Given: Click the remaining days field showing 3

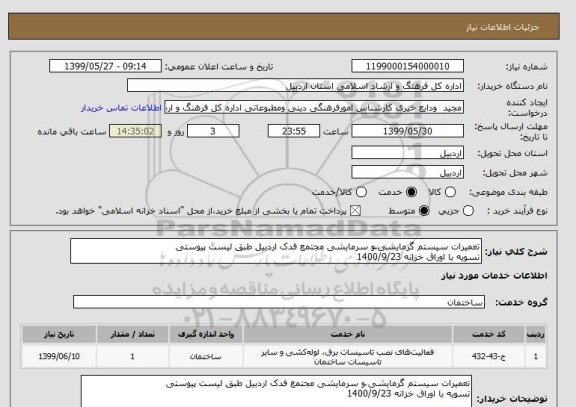Looking at the screenshot, I should pos(213,131).
